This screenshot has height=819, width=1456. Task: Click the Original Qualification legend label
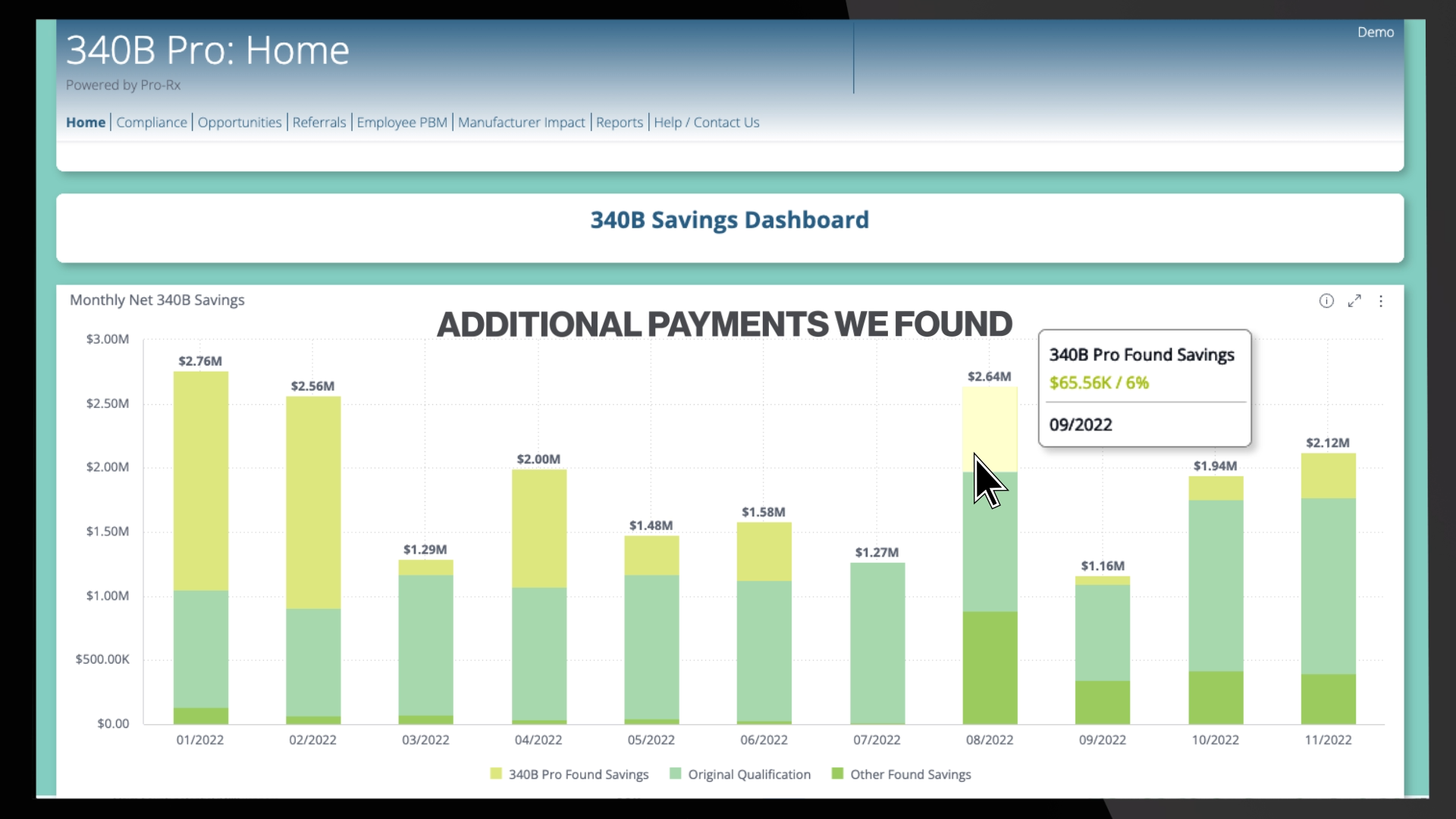coord(749,774)
